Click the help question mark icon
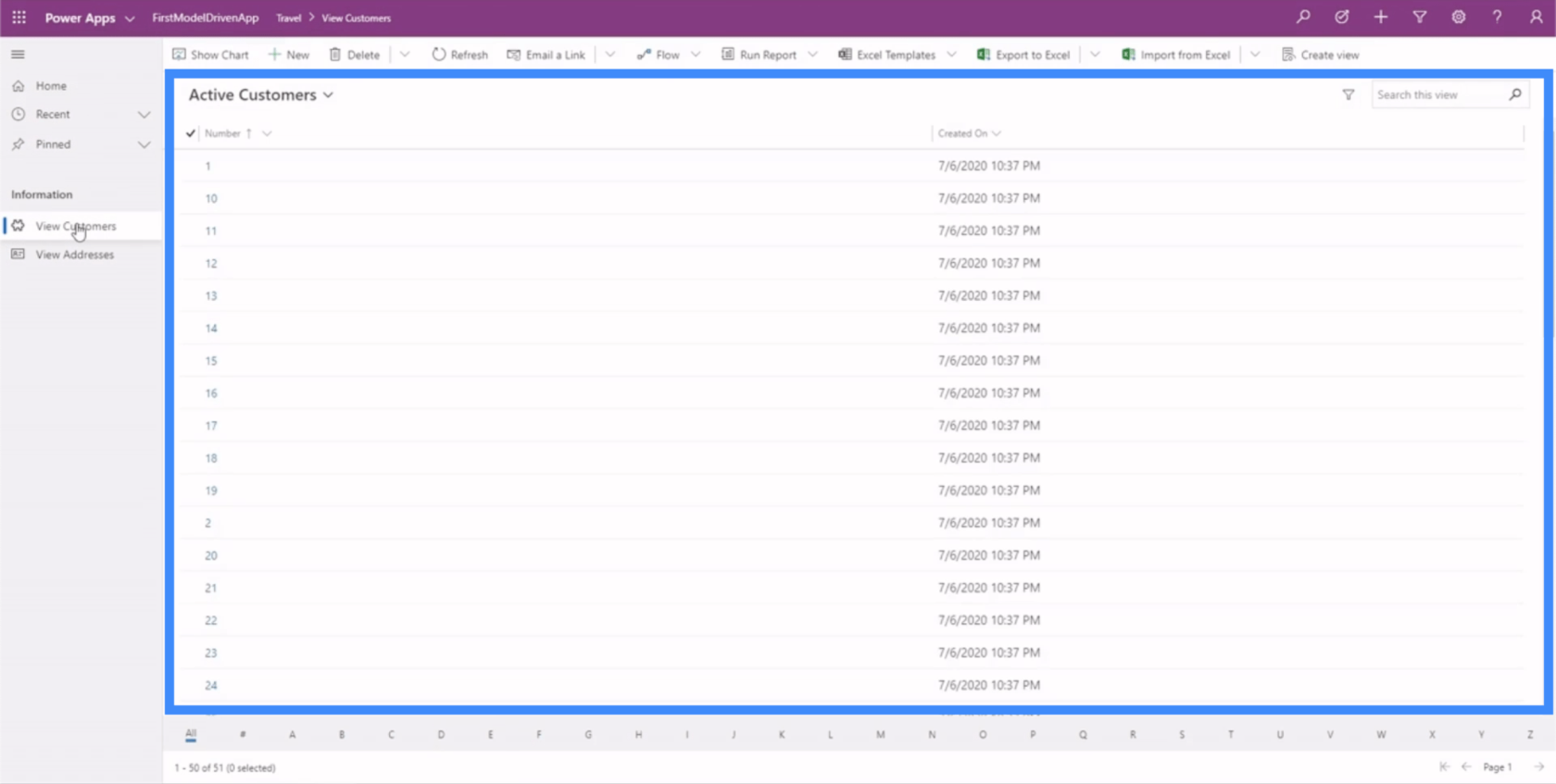1556x784 pixels. (x=1497, y=17)
